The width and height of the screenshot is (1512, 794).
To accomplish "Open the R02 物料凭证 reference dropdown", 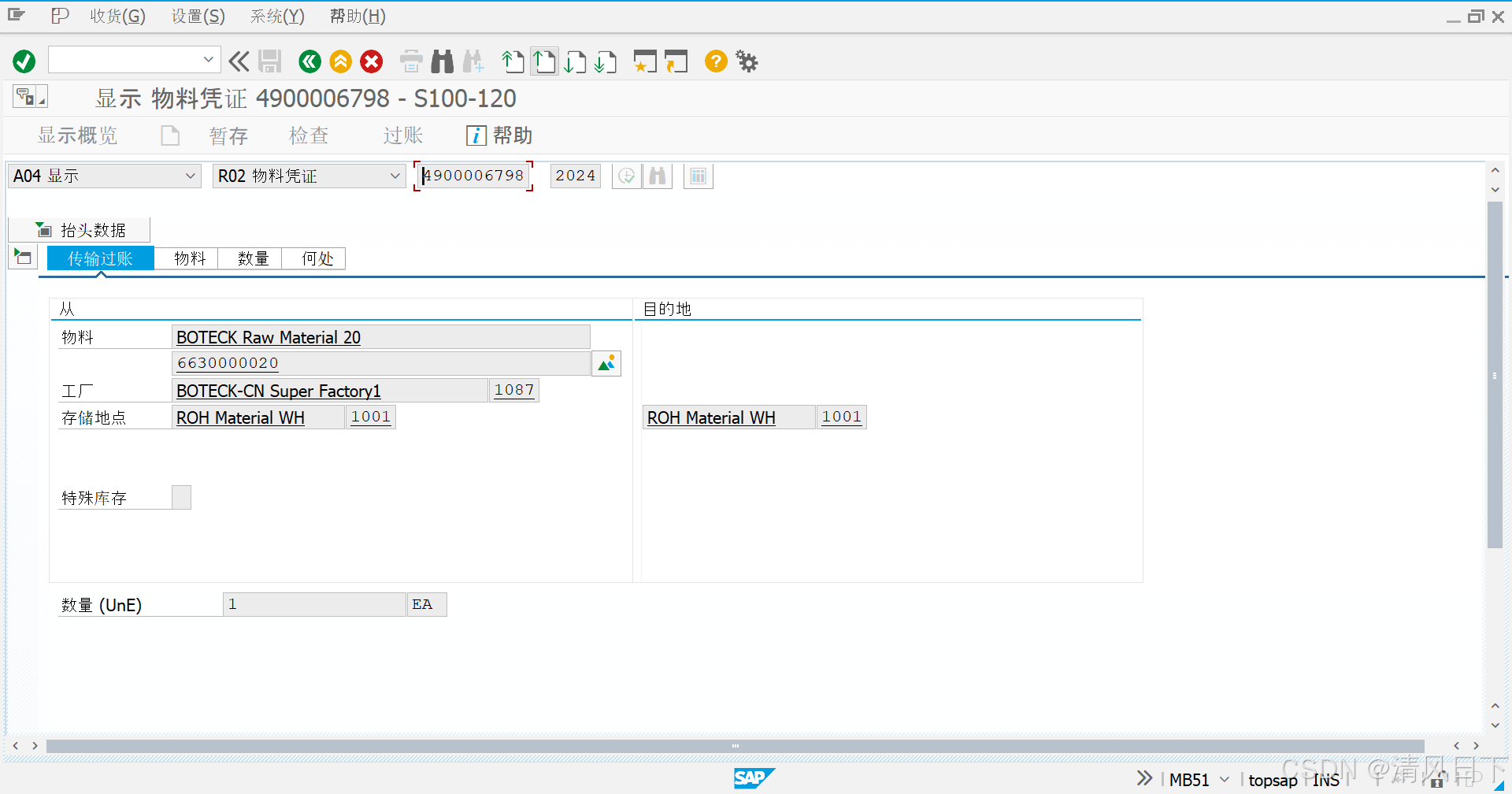I will 395,176.
